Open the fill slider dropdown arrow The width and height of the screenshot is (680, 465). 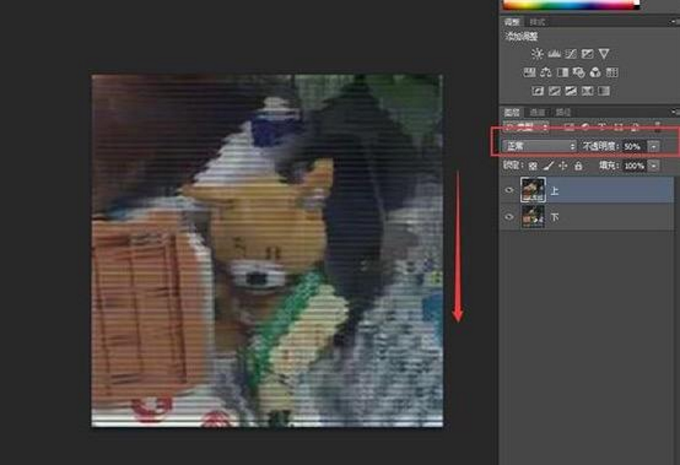point(654,166)
